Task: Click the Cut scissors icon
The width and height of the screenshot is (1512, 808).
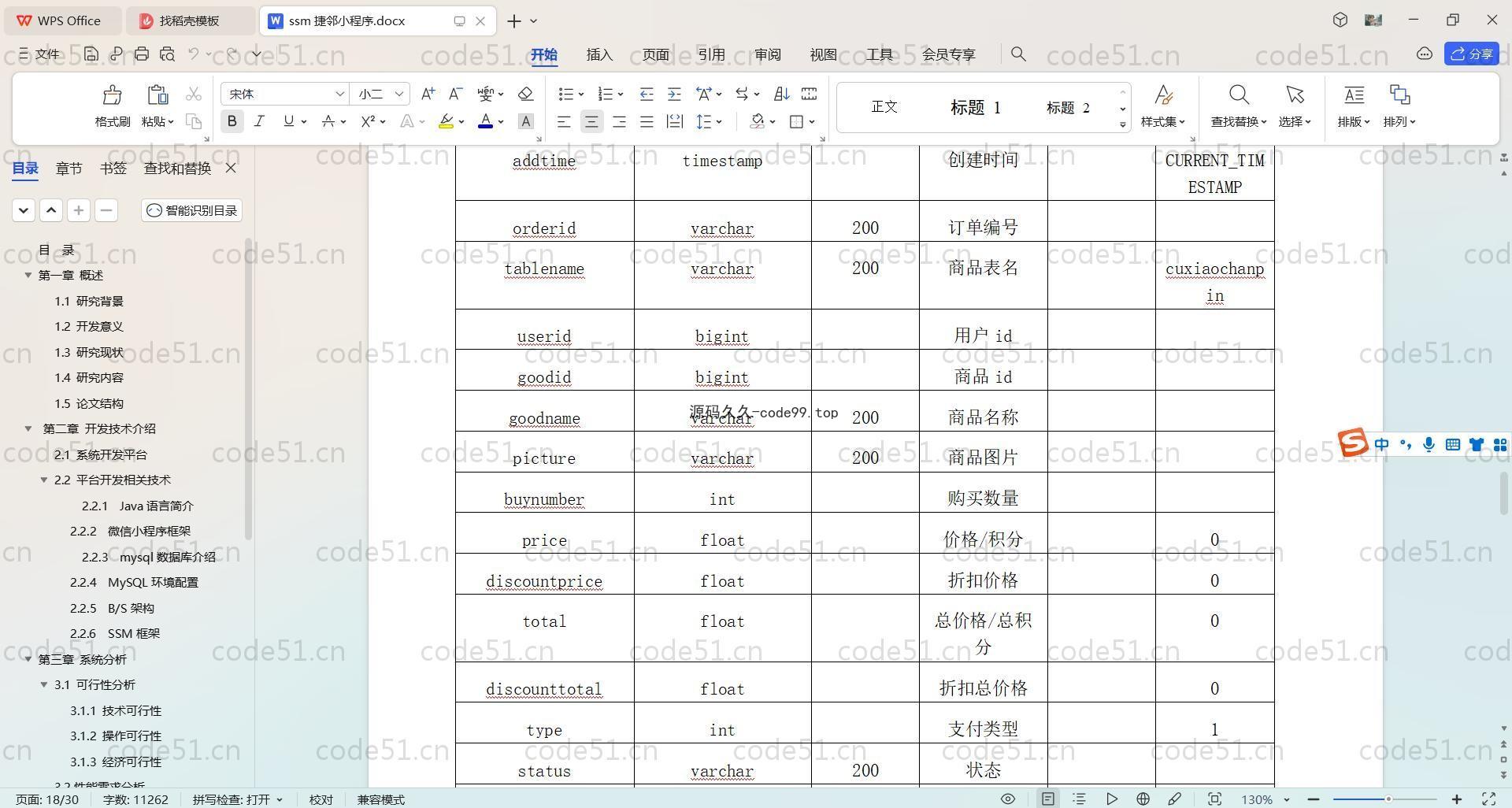Action: (x=193, y=95)
